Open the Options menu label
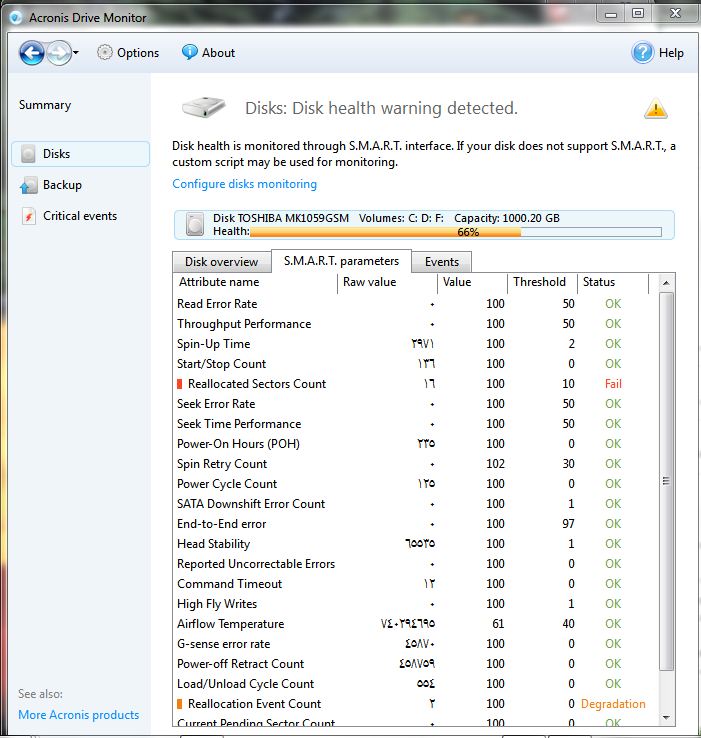Screen dimensions: 701x738 tap(138, 53)
